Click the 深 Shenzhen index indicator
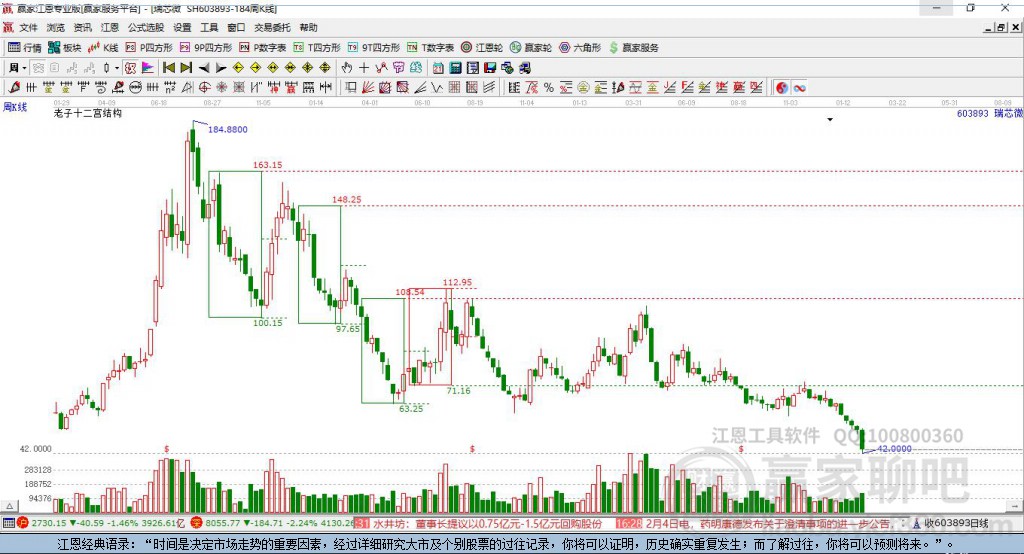Screen dimensions: 1024x554 coord(197,523)
